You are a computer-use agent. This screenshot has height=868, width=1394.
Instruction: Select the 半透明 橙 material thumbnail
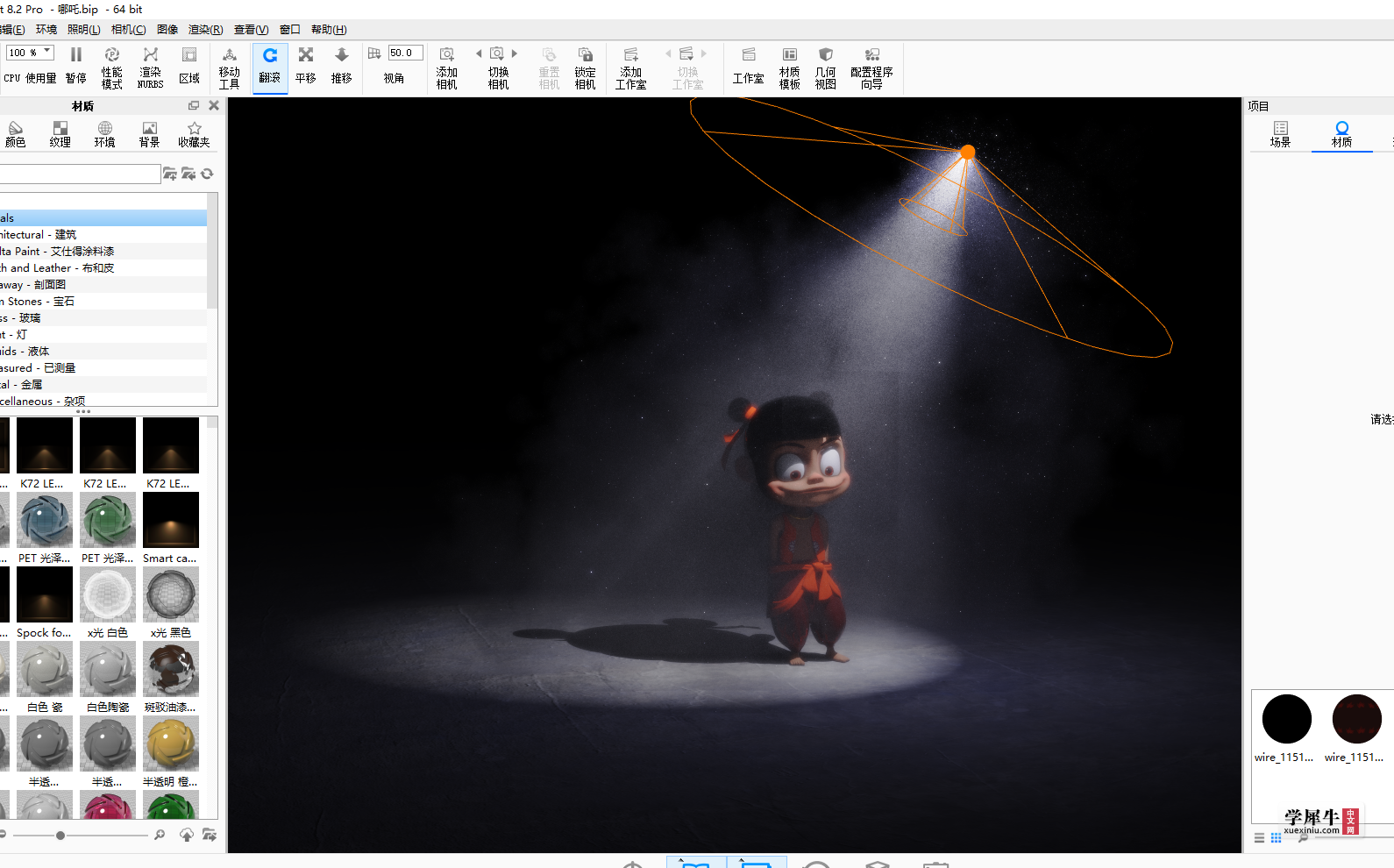pyautogui.click(x=171, y=744)
